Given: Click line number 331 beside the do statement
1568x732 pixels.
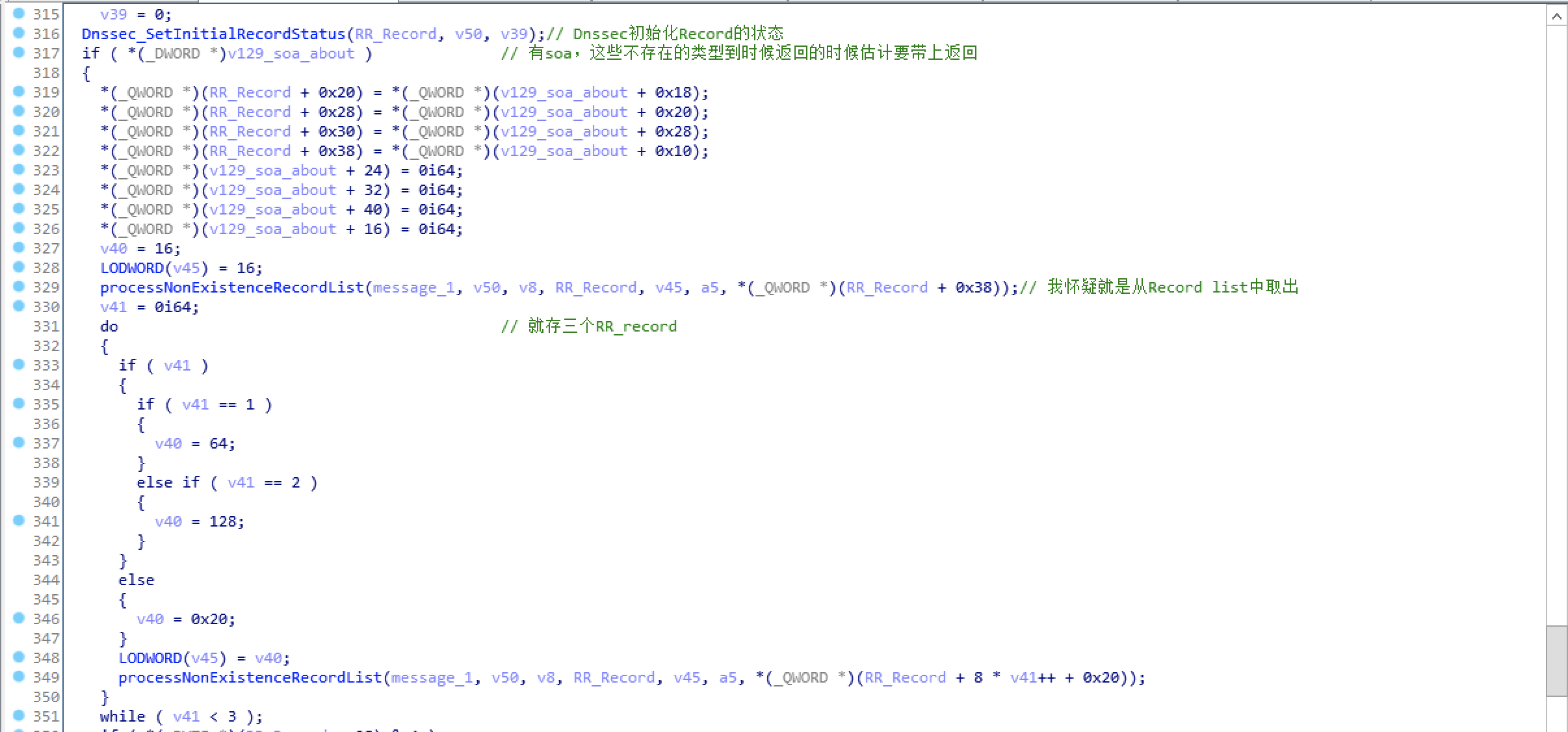Looking at the screenshot, I should 46,326.
